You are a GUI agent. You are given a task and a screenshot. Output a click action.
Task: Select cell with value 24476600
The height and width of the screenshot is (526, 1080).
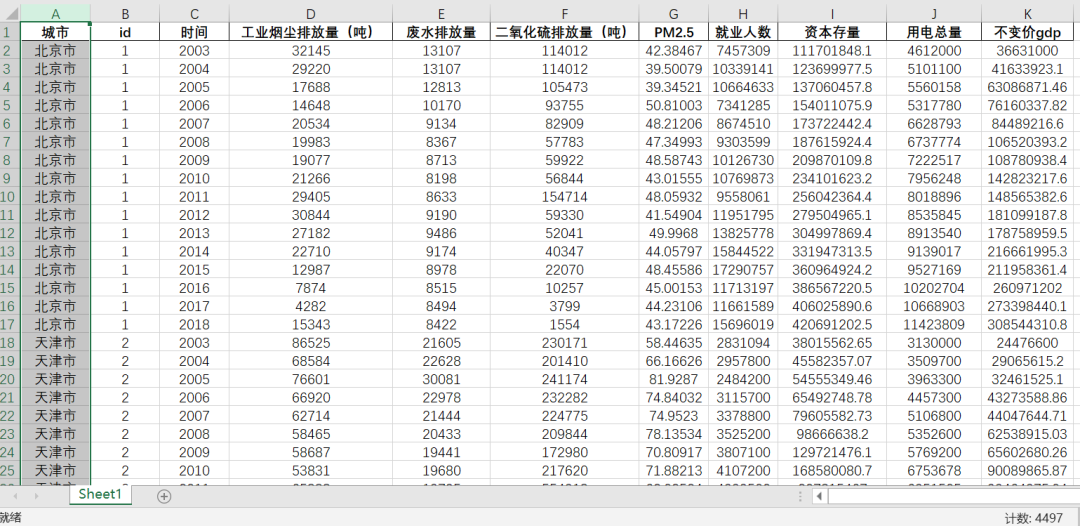1028,342
